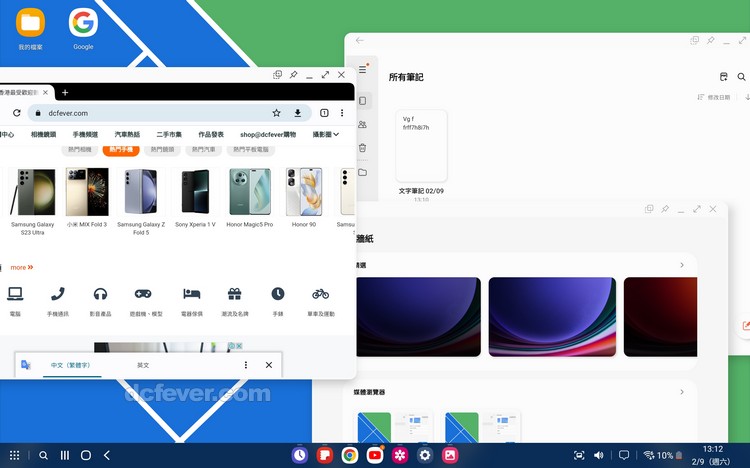Open taskbar search magnifier

(44, 455)
